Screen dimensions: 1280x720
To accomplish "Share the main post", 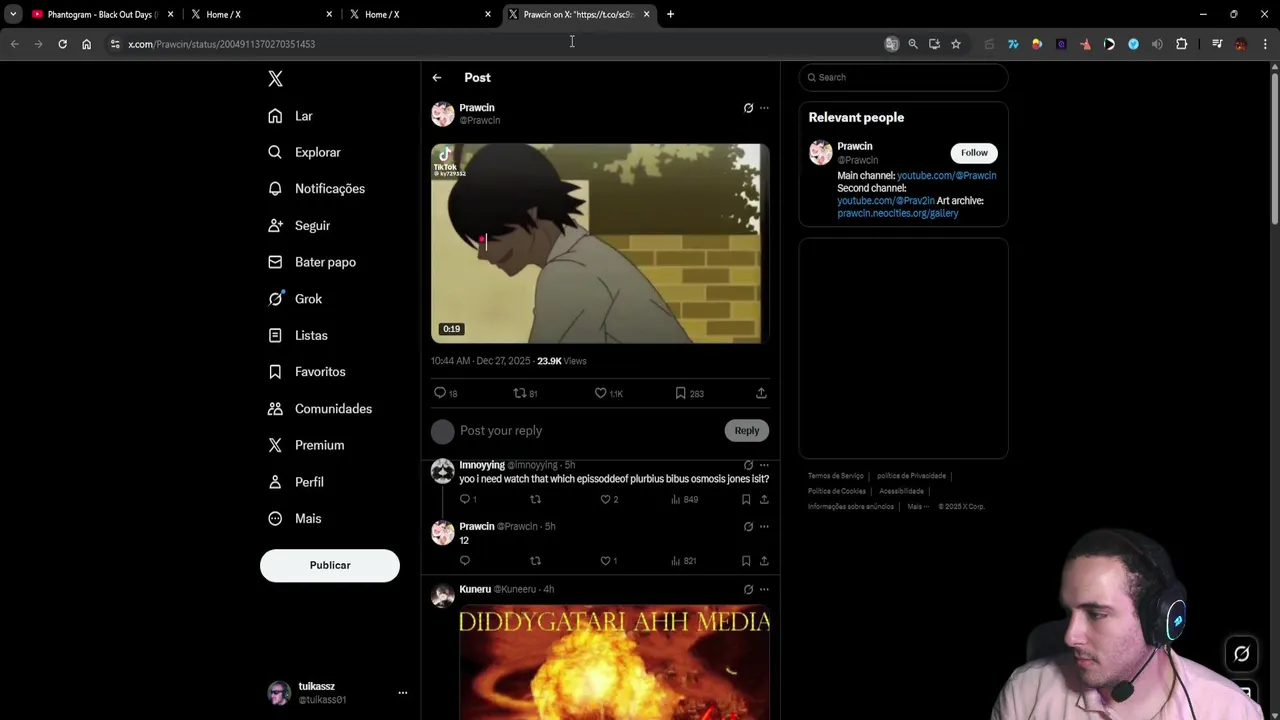I will (x=761, y=393).
